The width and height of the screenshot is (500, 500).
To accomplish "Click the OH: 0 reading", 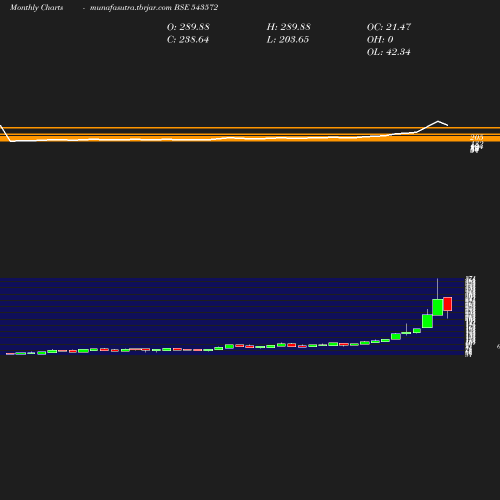I will (380, 40).
